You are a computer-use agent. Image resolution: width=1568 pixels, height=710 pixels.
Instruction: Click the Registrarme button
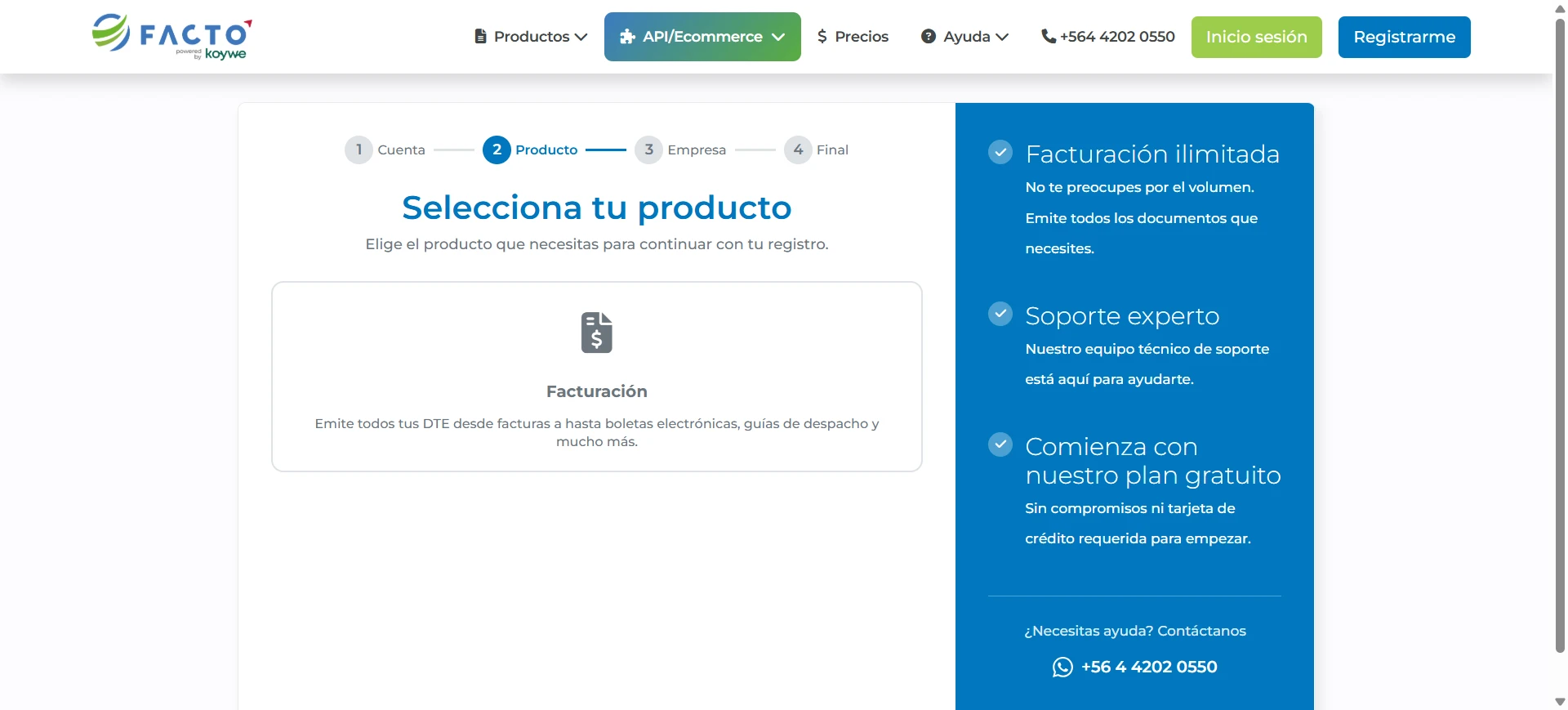pos(1405,37)
